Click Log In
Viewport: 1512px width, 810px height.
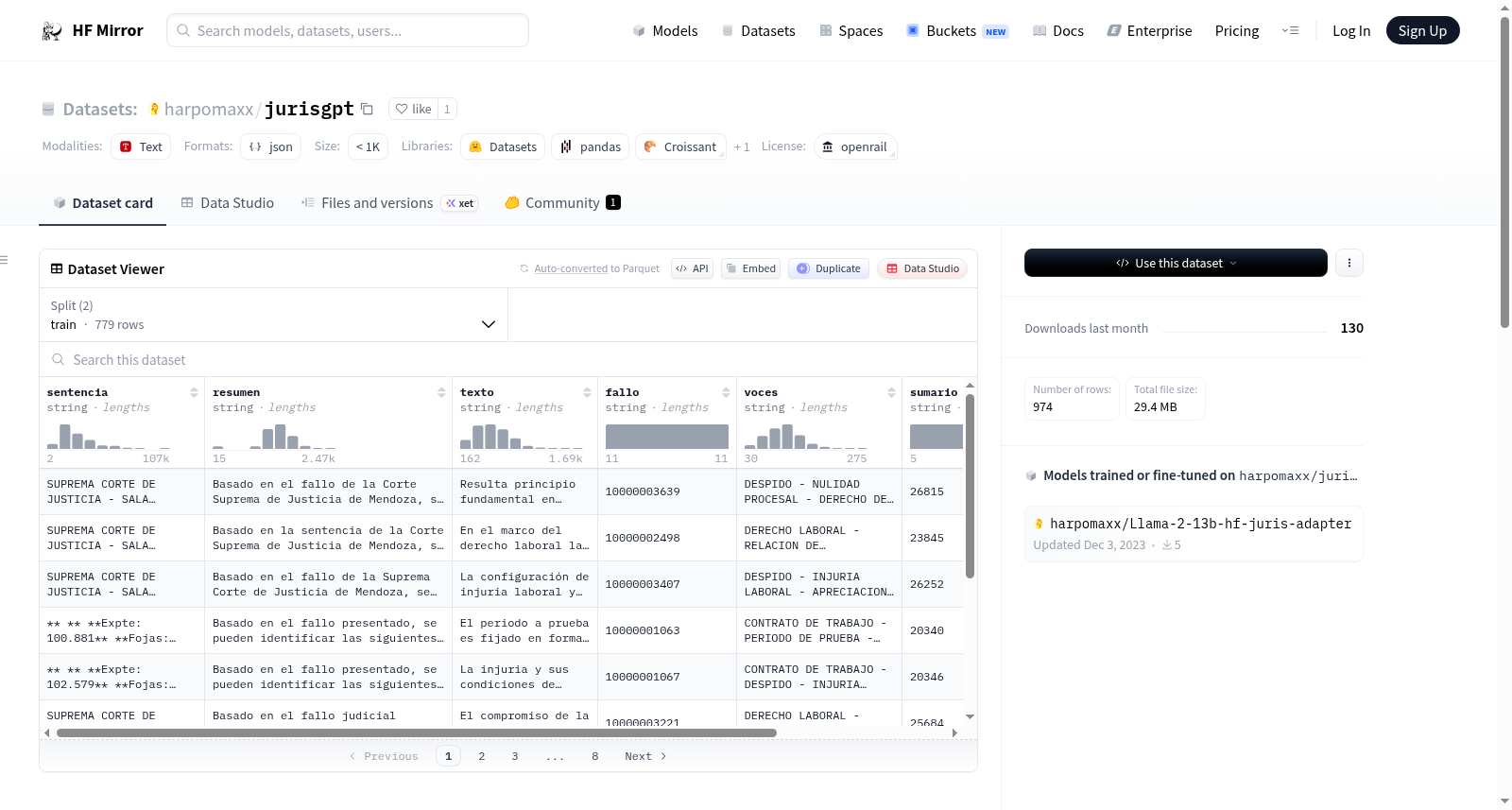coord(1351,30)
